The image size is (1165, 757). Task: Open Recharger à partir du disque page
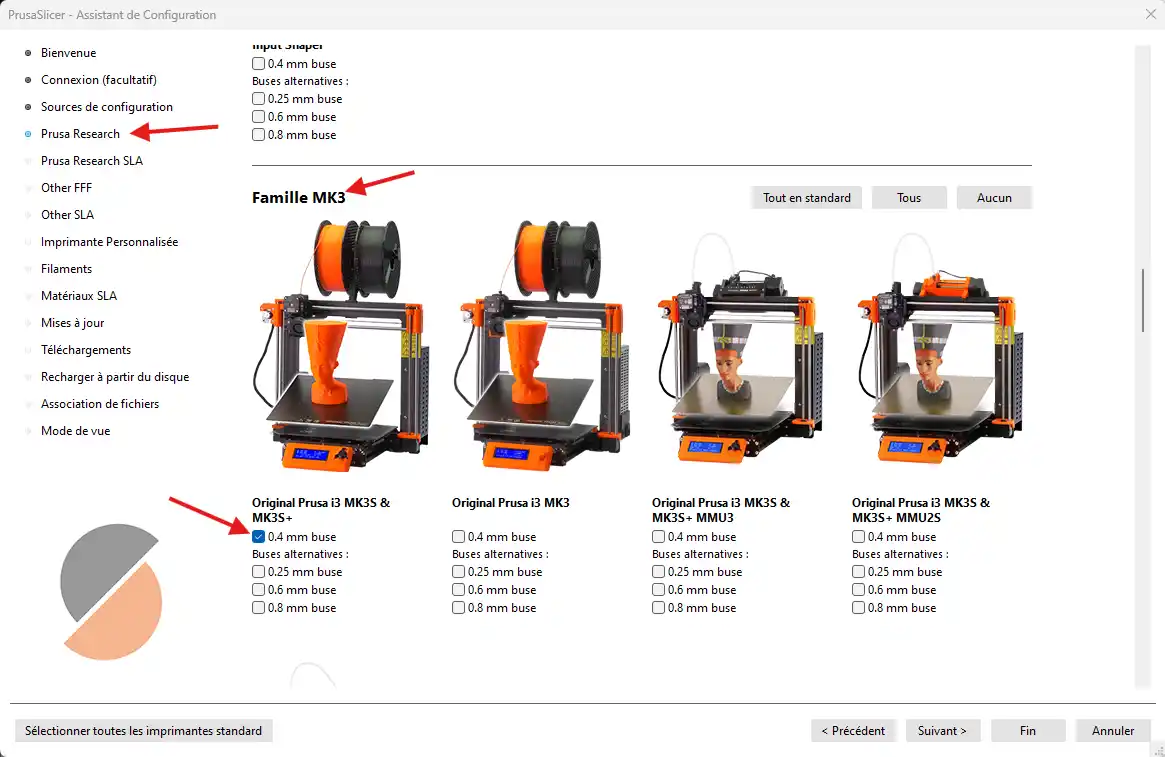[x=115, y=377]
